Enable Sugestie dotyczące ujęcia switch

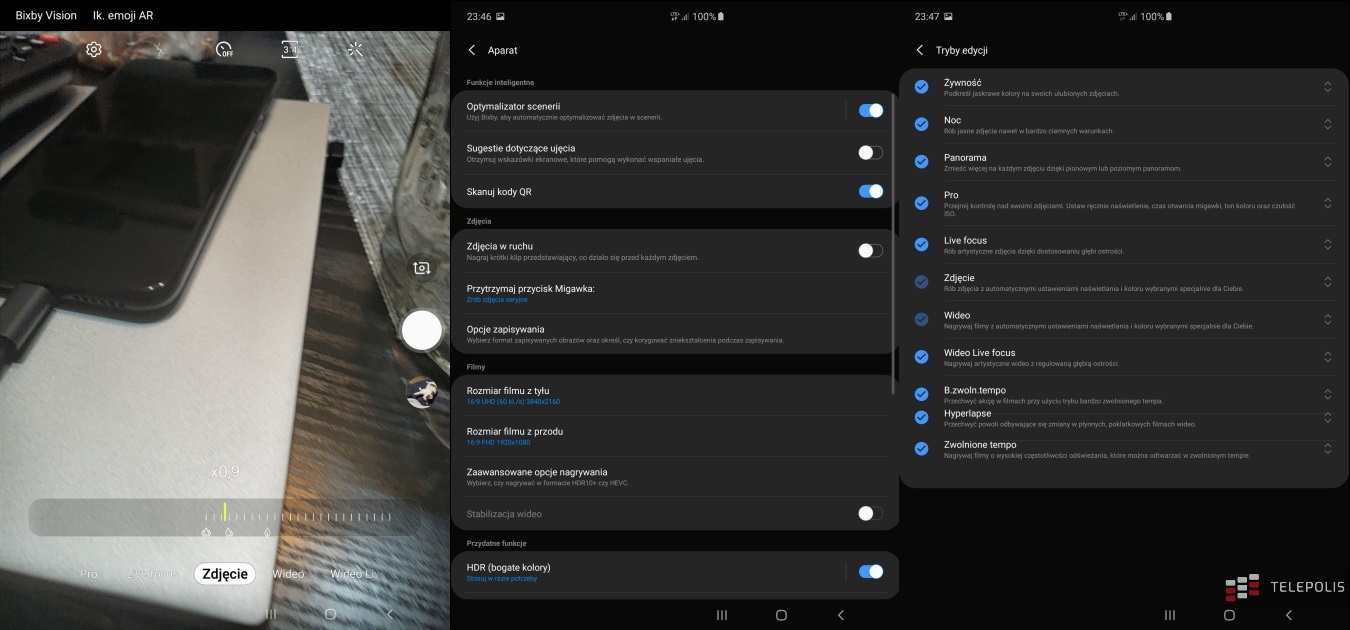pos(870,153)
